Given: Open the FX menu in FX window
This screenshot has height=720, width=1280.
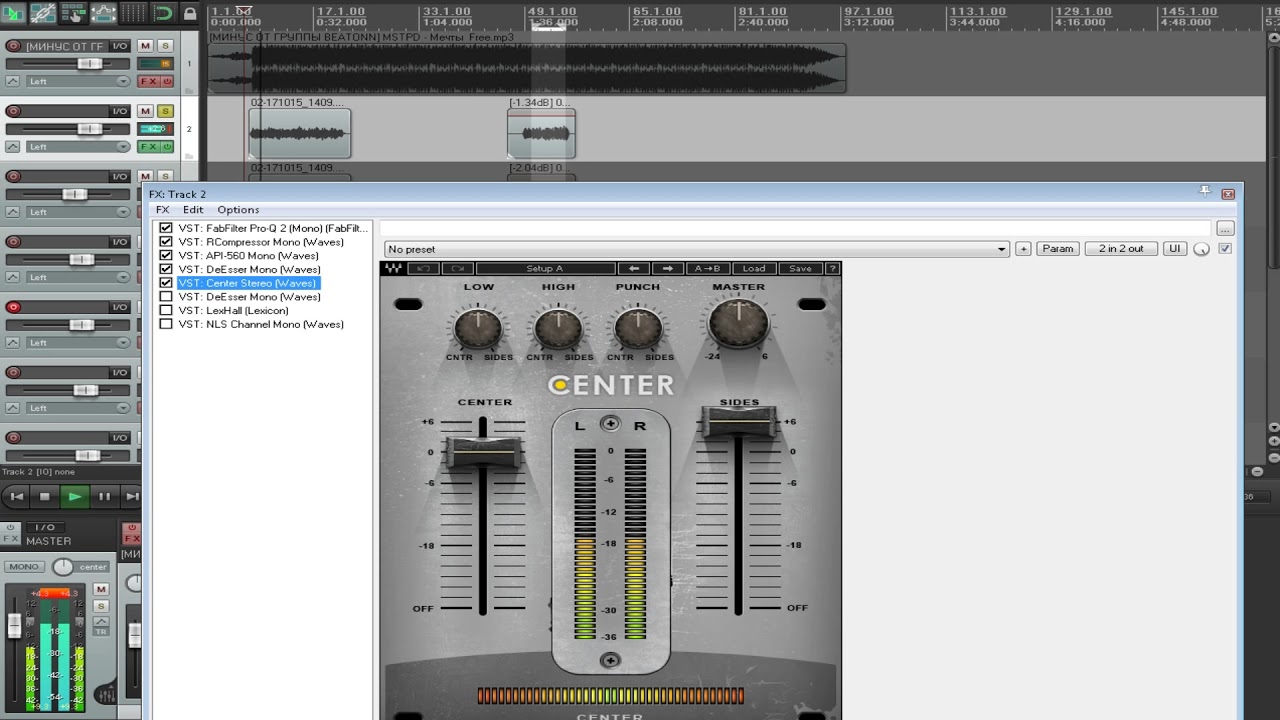Looking at the screenshot, I should point(162,210).
